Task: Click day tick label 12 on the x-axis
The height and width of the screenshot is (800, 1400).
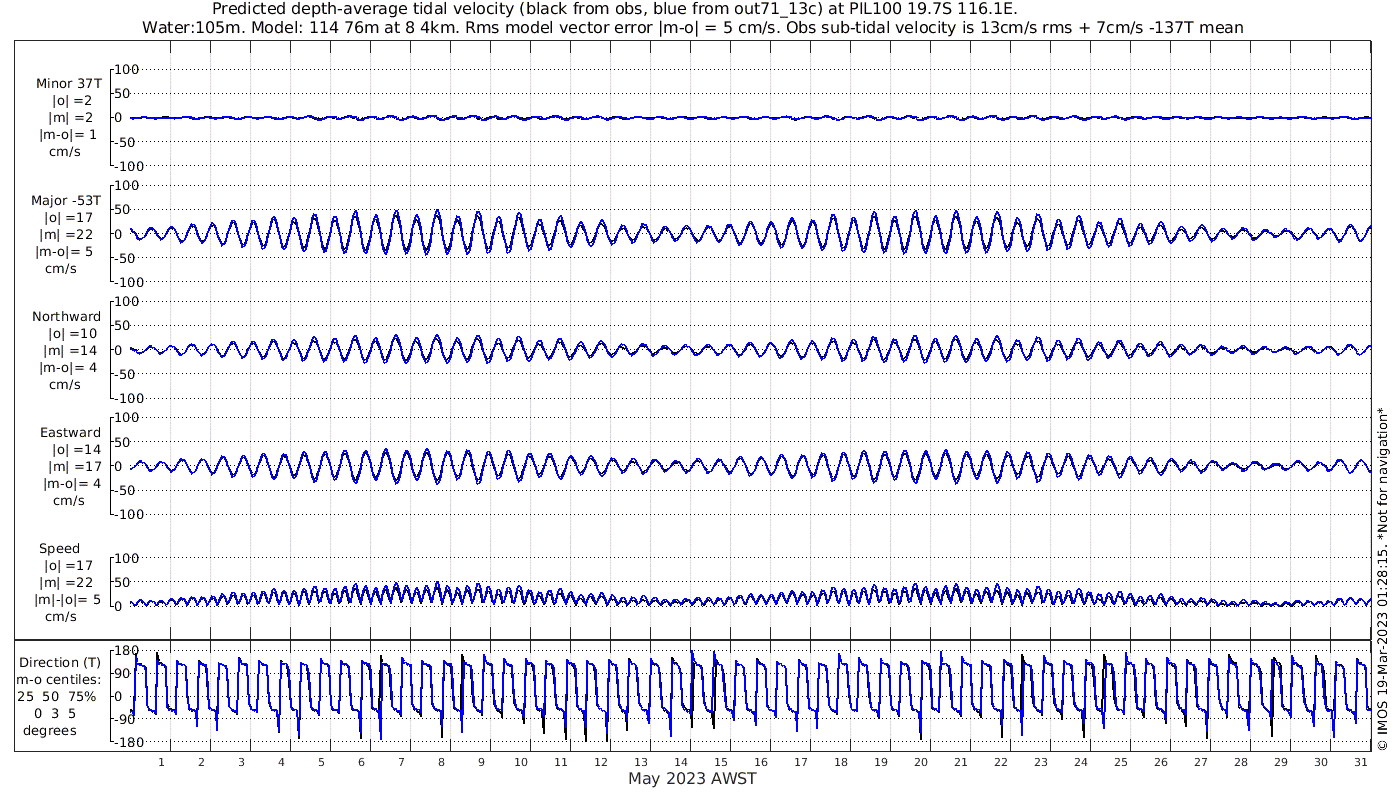Action: 601,762
